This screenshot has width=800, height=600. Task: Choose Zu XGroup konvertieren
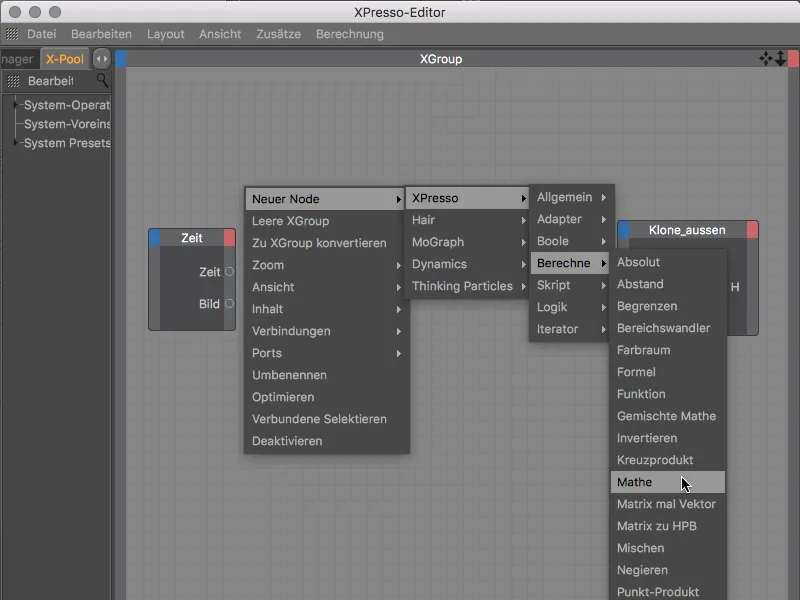tap(327, 243)
